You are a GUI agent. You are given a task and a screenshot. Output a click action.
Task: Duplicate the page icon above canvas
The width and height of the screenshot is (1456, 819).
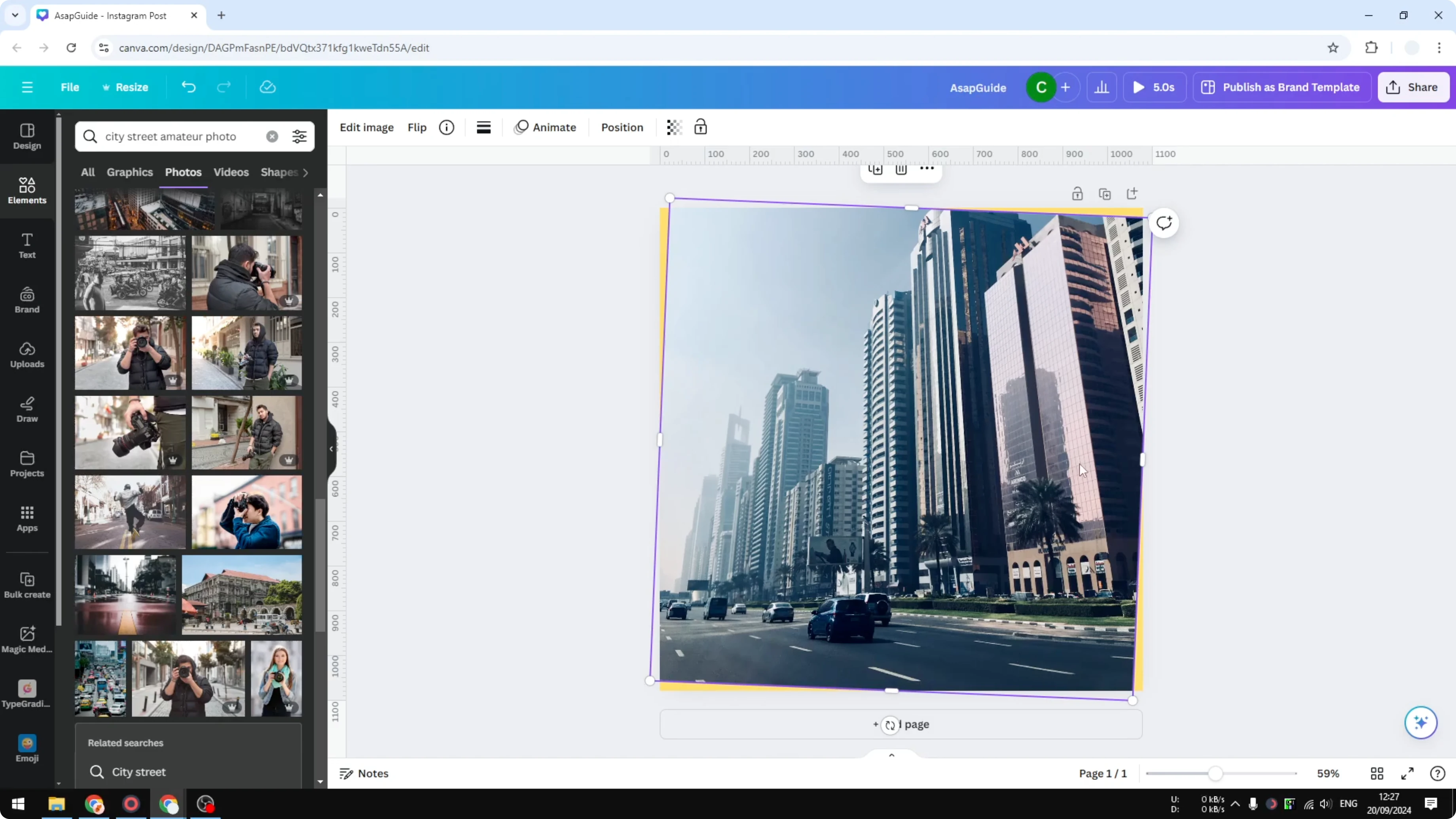click(1104, 194)
